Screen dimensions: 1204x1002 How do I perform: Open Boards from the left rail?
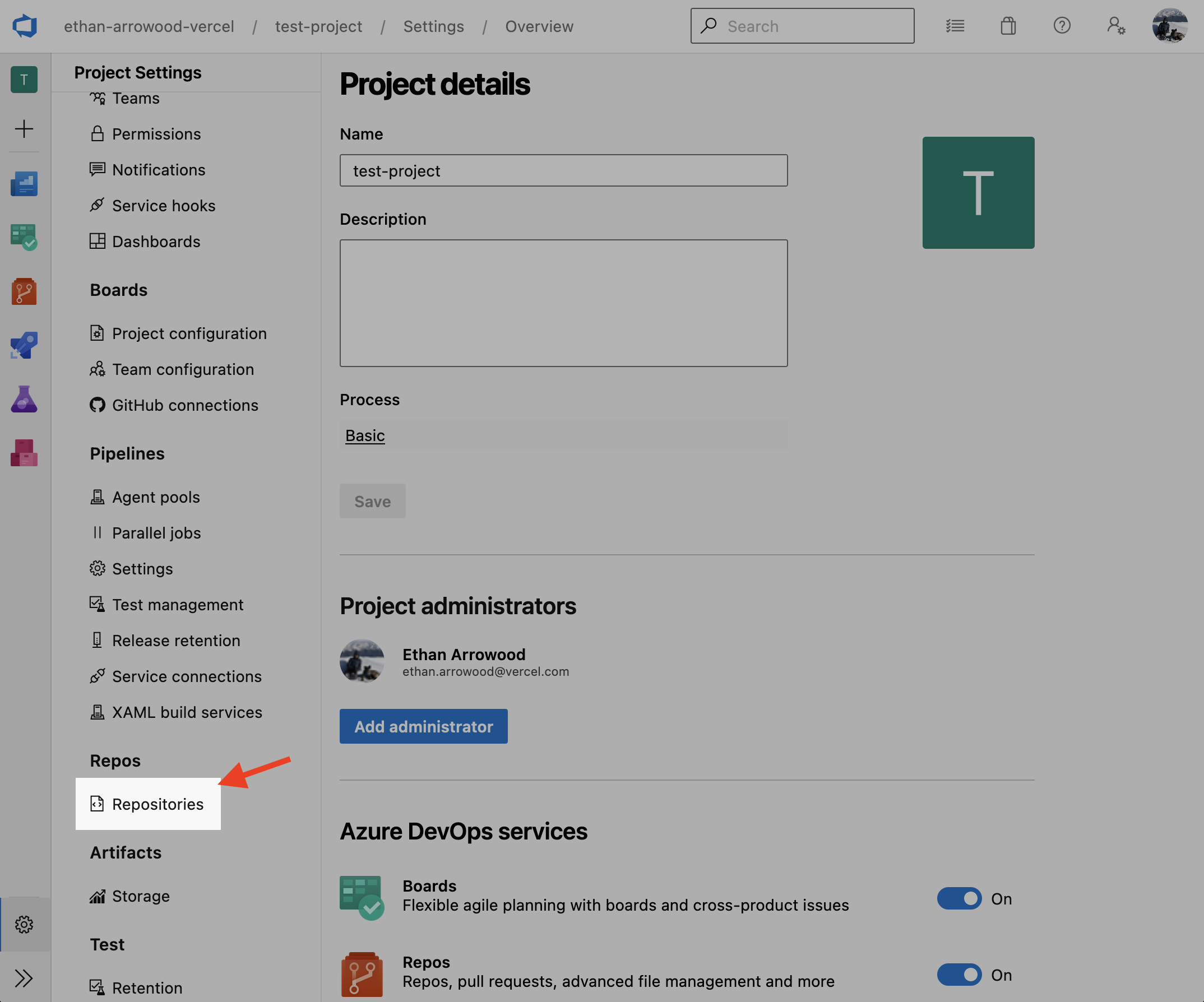(x=24, y=237)
